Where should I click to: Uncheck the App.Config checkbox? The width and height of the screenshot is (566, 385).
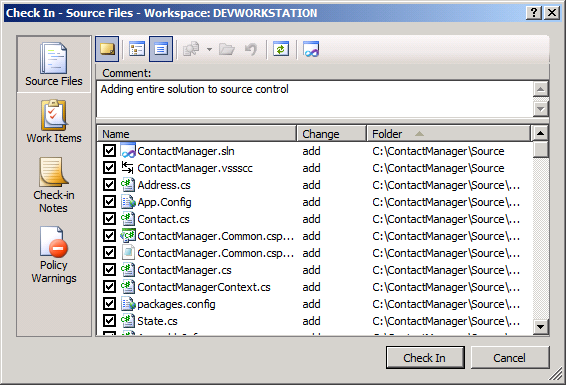[109, 202]
